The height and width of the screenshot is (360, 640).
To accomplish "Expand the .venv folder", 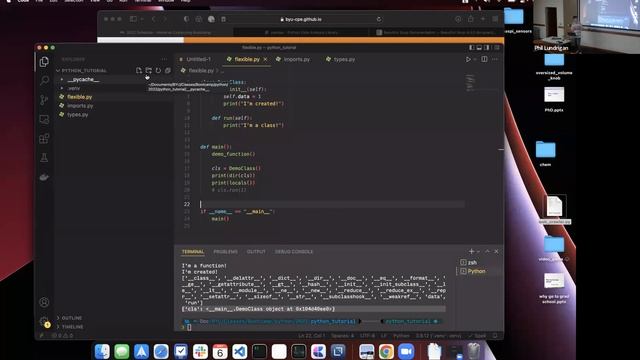I will coord(73,88).
